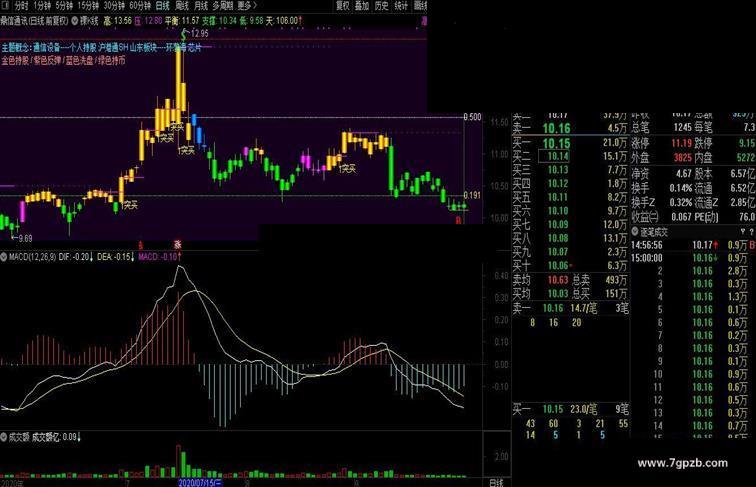
Task: Open the MACD indicator dropdown arrow
Action: tap(4, 257)
